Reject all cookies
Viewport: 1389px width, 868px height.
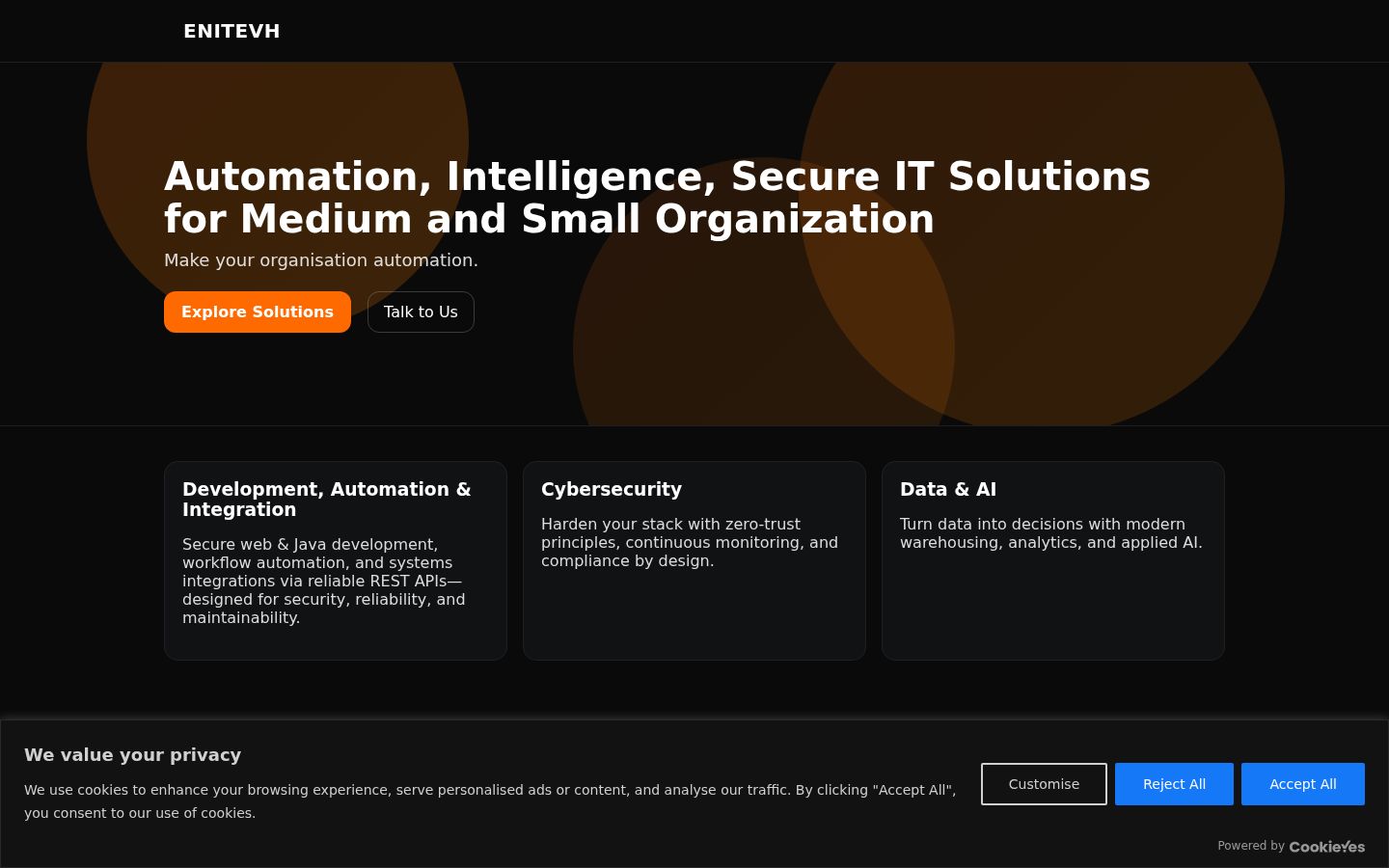(1174, 784)
